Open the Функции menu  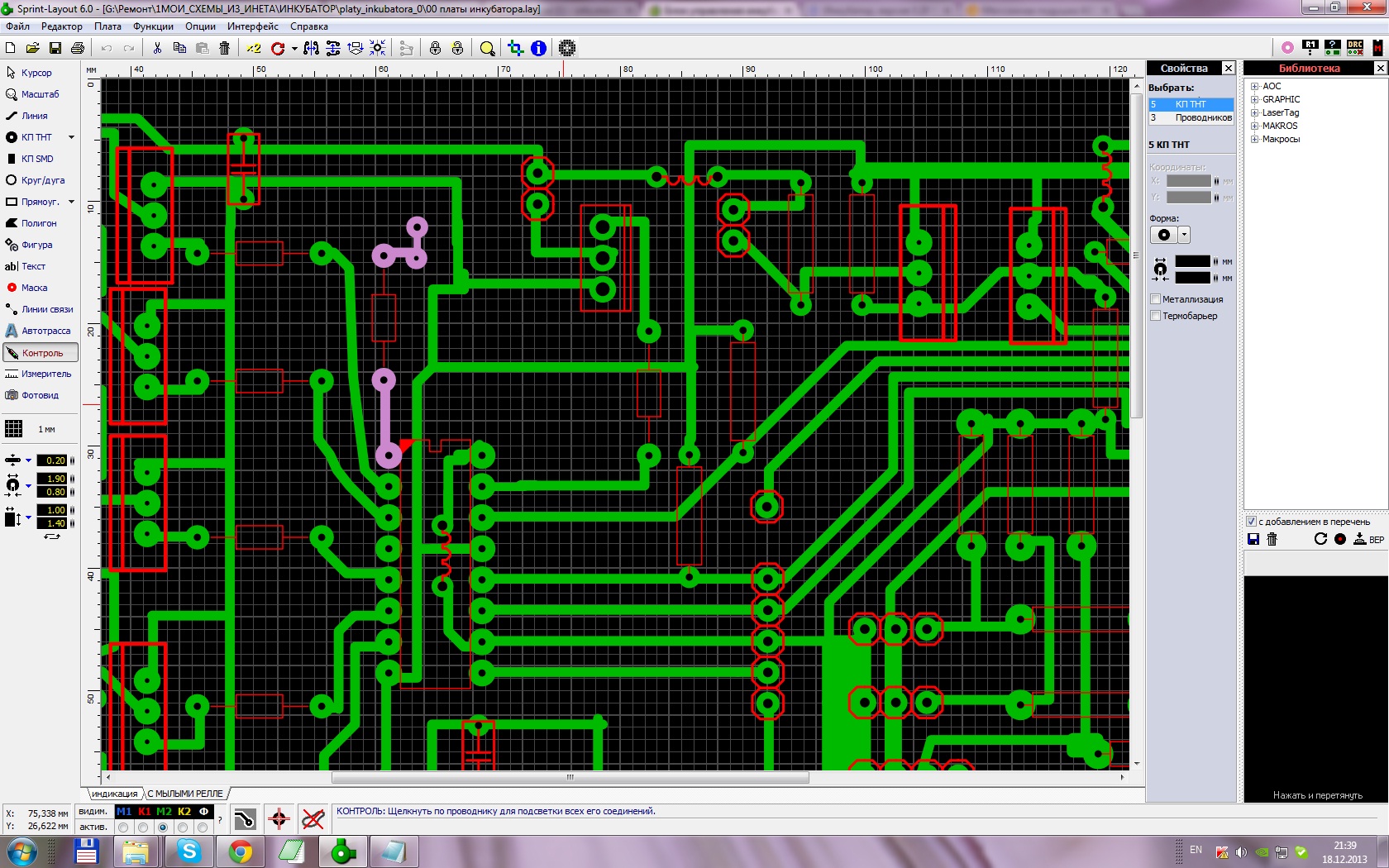(x=153, y=26)
